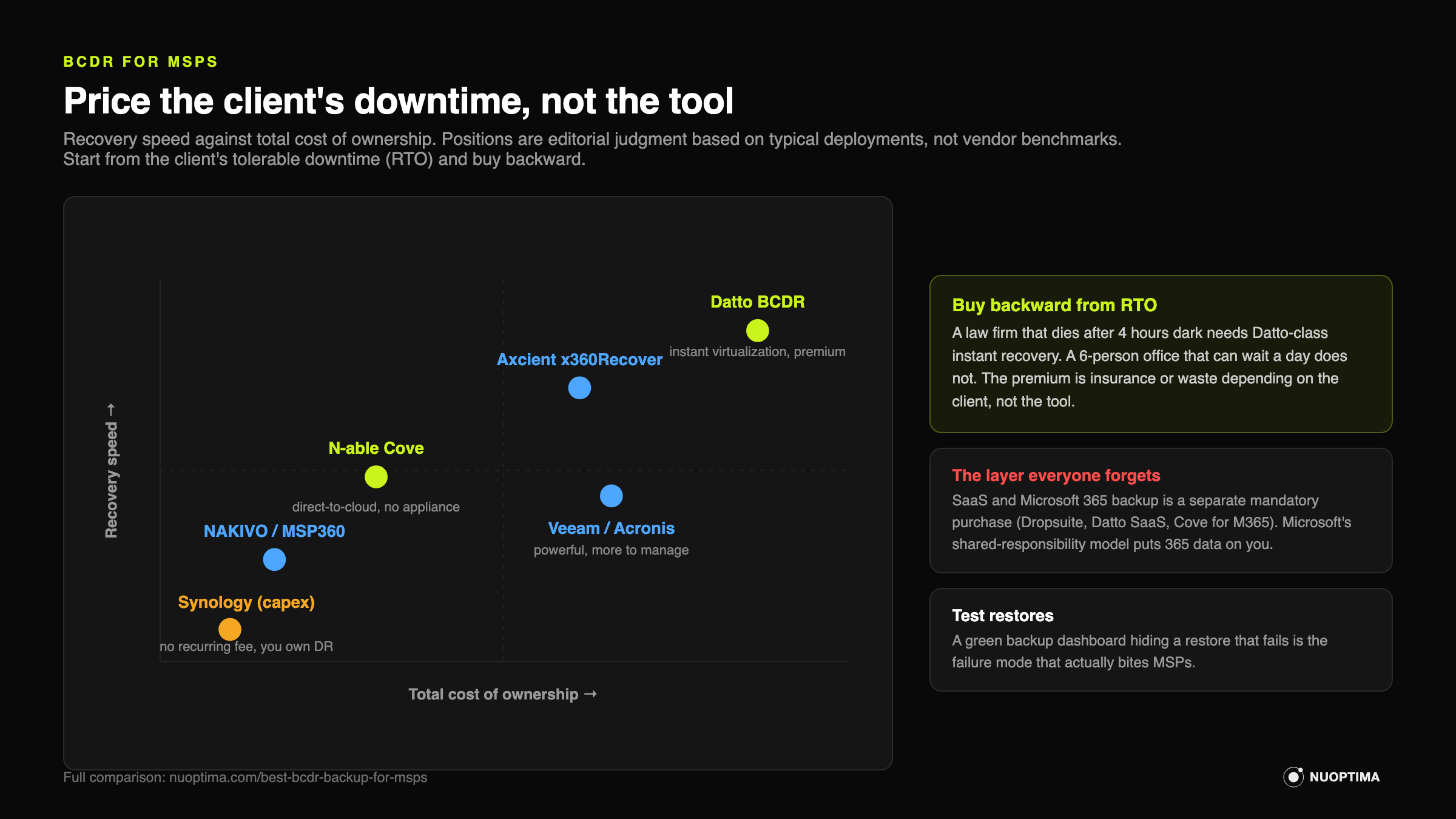Click the Veeam / Acronis chart dot
This screenshot has width=1456, height=819.
611,496
